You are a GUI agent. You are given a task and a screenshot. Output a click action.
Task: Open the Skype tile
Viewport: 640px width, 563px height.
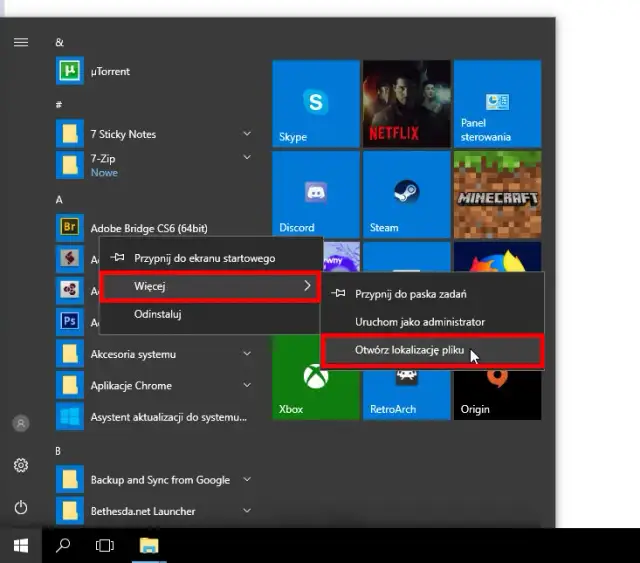[316, 104]
